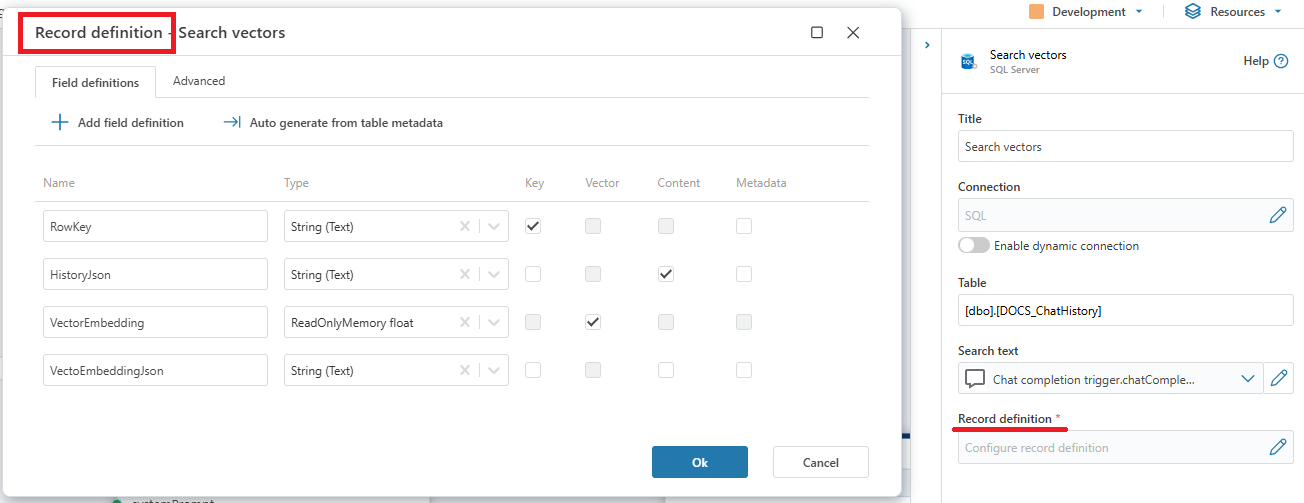Turn on Enable dynamic connection switch
This screenshot has width=1304, height=503.
pos(974,246)
